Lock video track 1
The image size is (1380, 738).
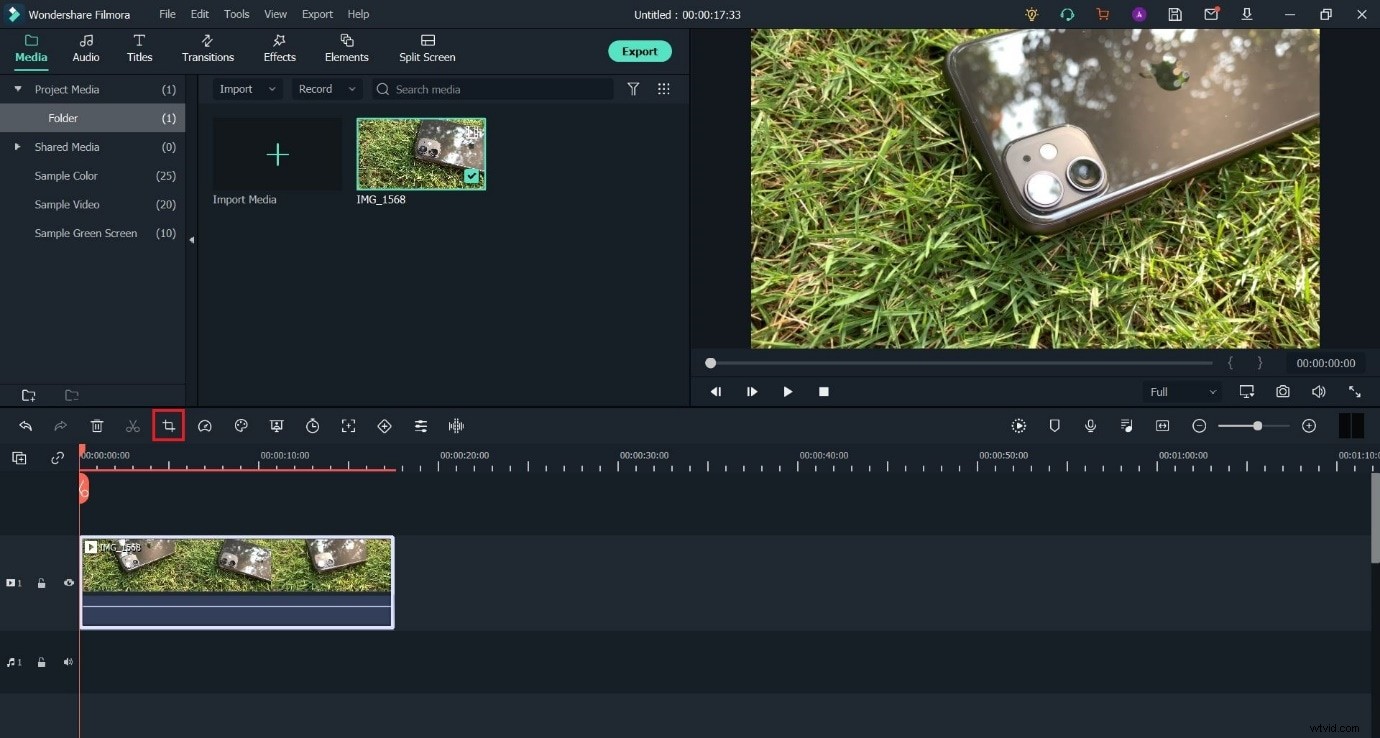(41, 583)
